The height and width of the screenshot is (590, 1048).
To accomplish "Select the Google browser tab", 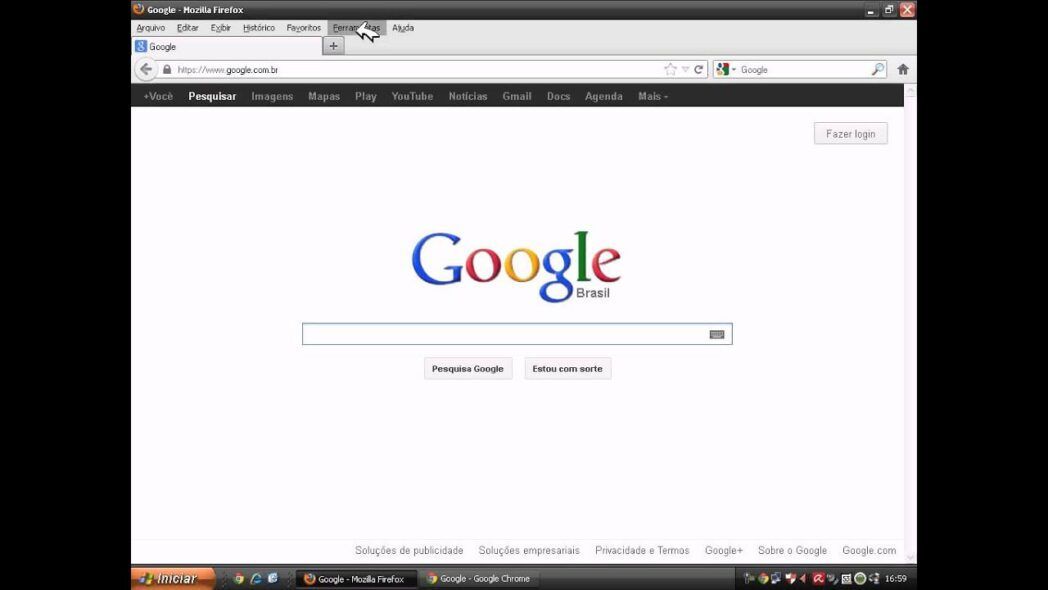I will coord(227,46).
